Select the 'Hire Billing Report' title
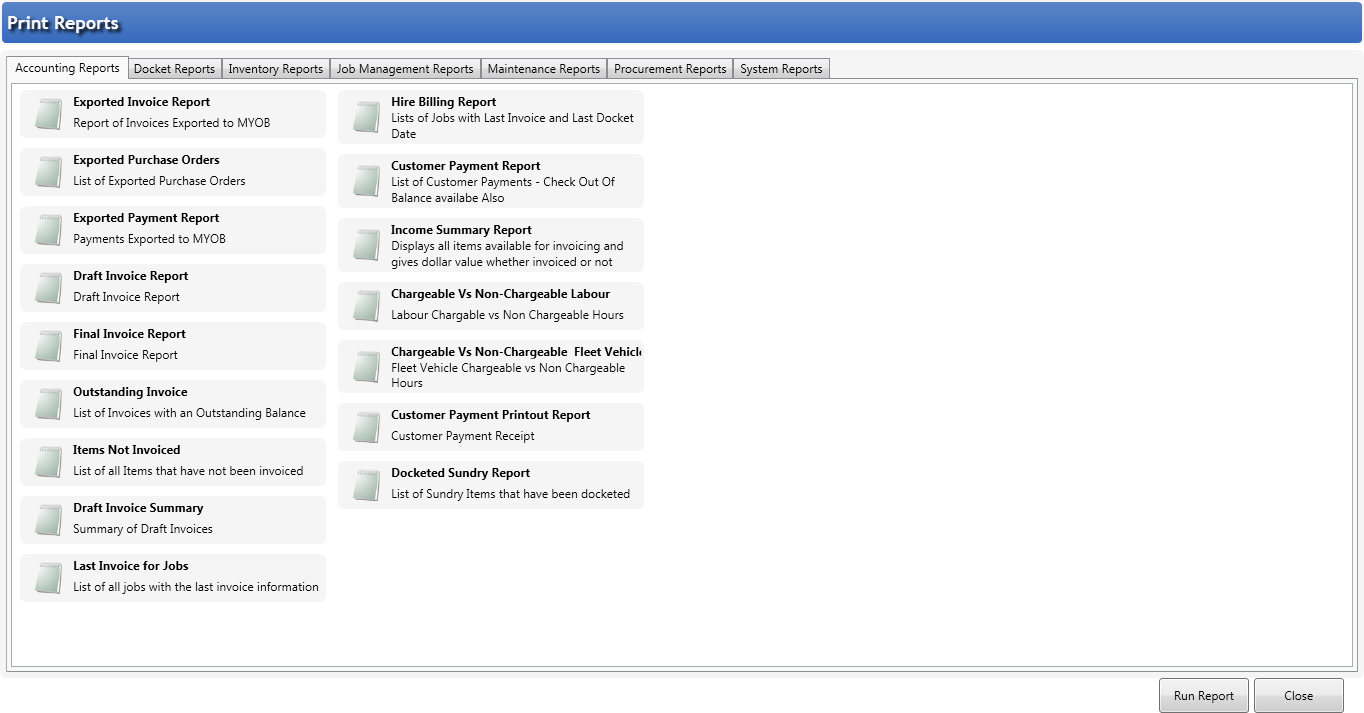This screenshot has width=1364, height=713. click(x=444, y=102)
